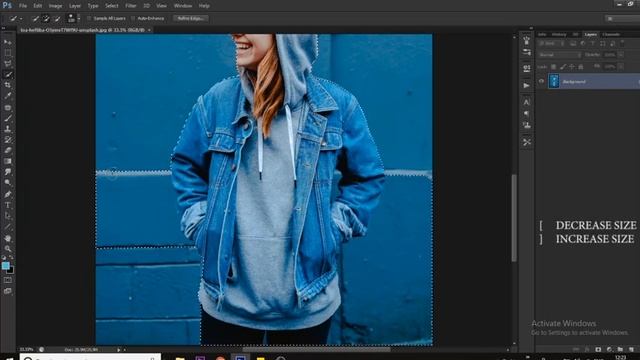Select the Quick Selection tool in toolbox
The width and height of the screenshot is (640, 360).
tap(8, 74)
